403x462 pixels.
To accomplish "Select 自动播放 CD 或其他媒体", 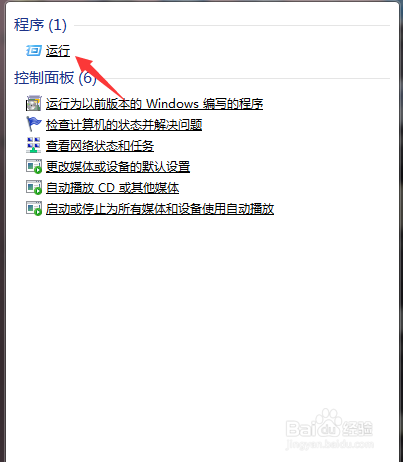I will [112, 188].
